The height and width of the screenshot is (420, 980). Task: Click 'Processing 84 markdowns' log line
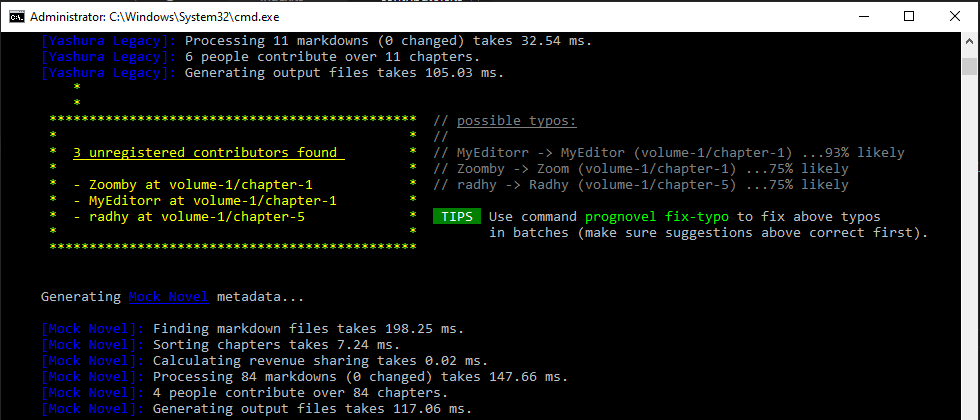(304, 377)
